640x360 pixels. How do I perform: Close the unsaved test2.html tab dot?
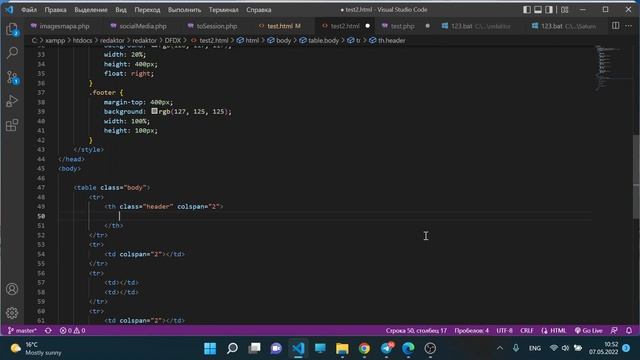click(x=367, y=26)
